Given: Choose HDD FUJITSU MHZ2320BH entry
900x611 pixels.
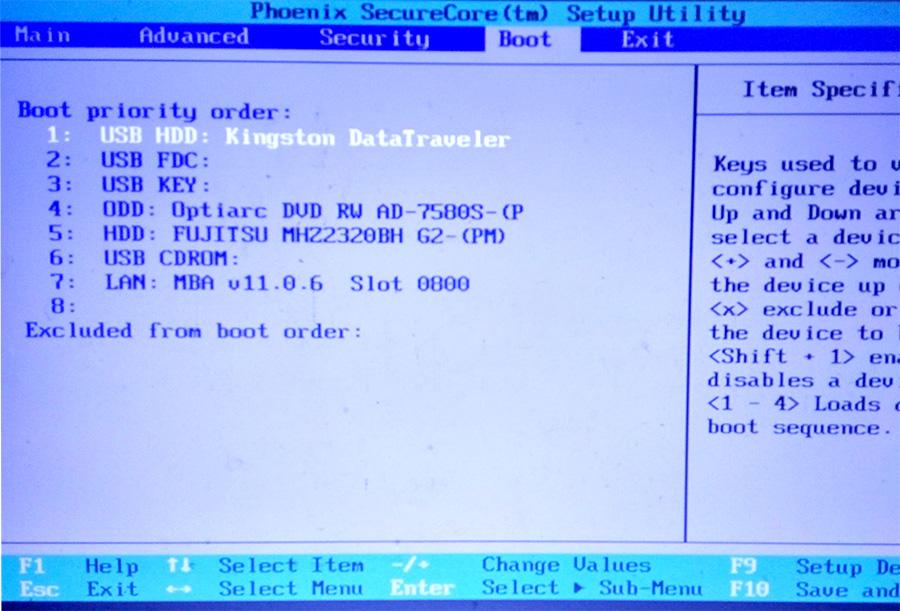Looking at the screenshot, I should pos(304,236).
